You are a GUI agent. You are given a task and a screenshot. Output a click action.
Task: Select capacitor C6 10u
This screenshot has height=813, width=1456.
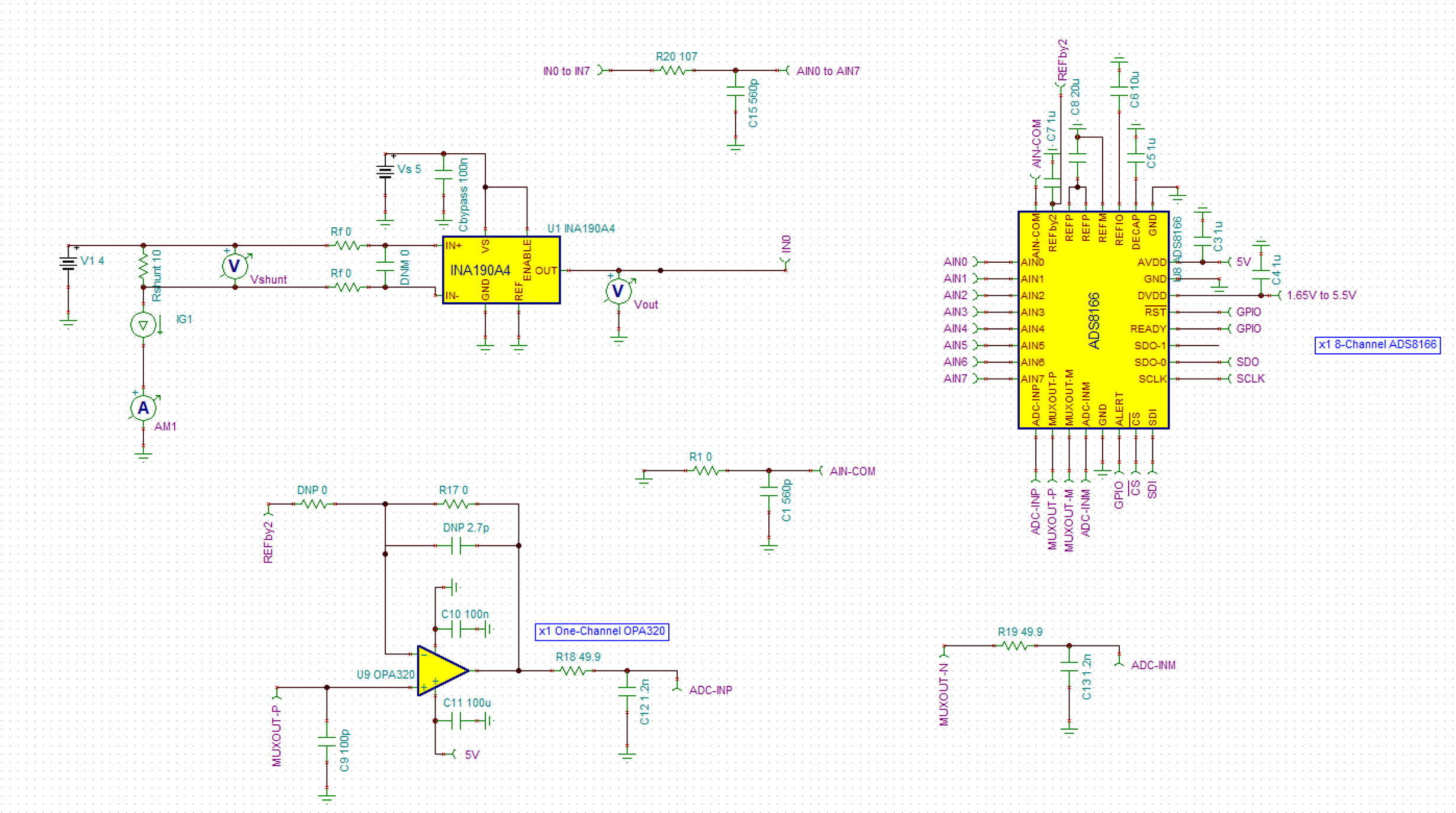click(x=1119, y=91)
